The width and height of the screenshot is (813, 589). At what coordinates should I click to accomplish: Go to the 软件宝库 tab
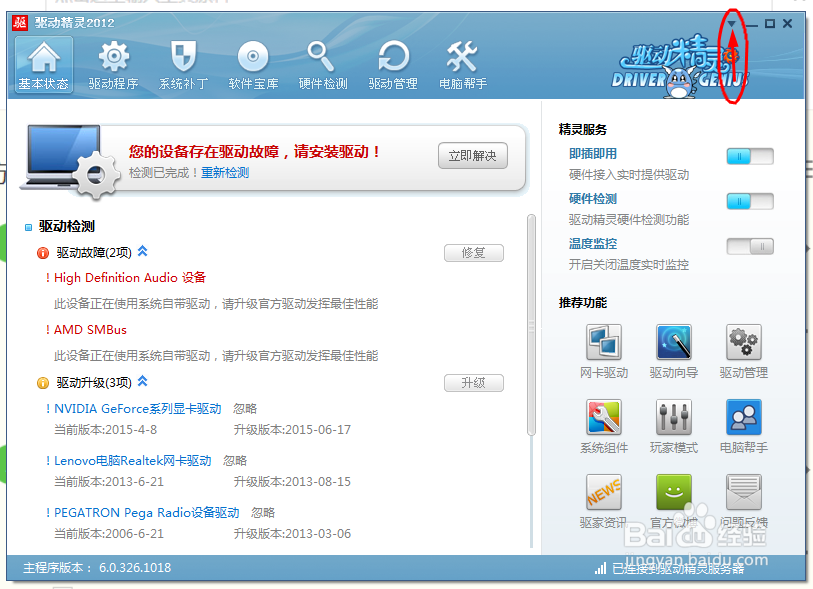[x=253, y=65]
